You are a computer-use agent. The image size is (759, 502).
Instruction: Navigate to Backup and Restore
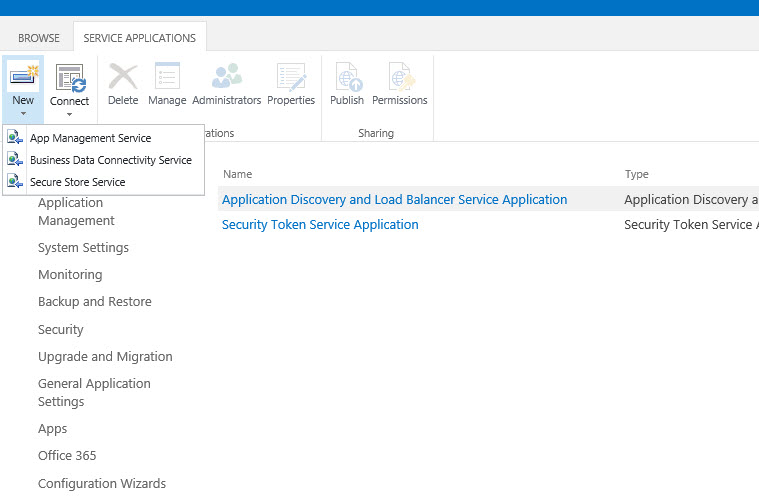point(94,301)
